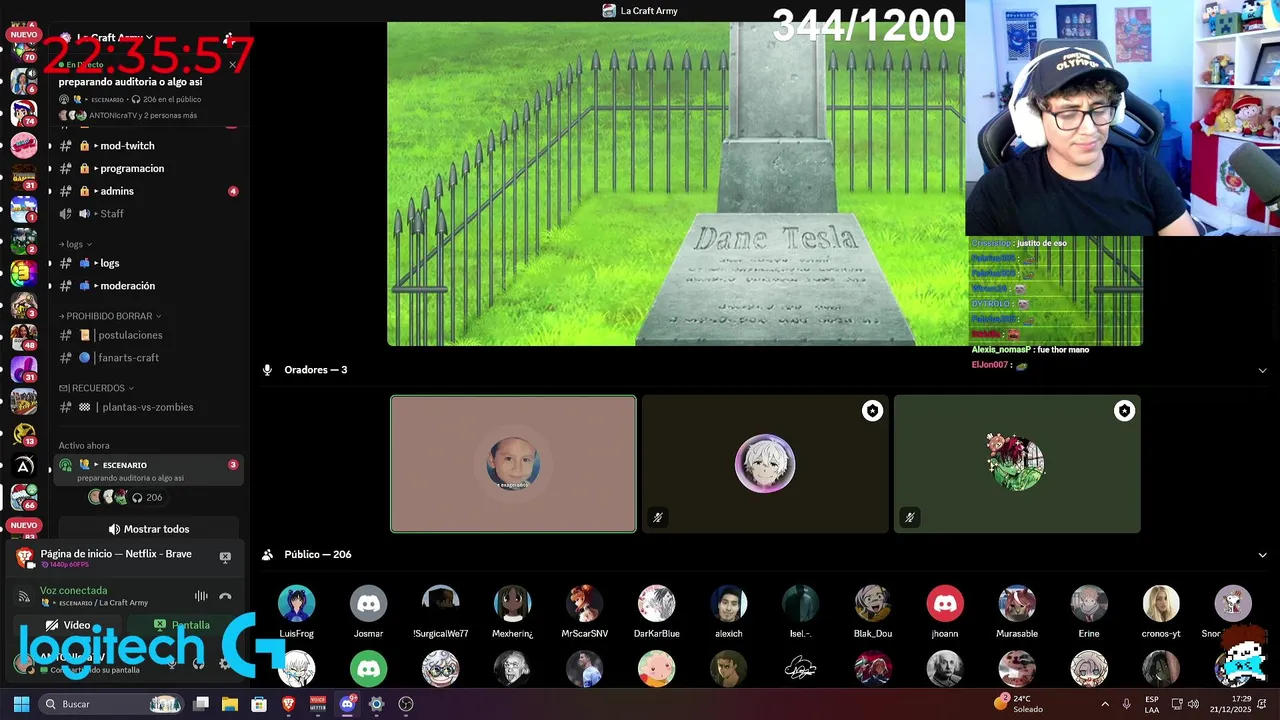Open jhoann audience avatar
Screen dimensions: 1280x720
[944, 603]
